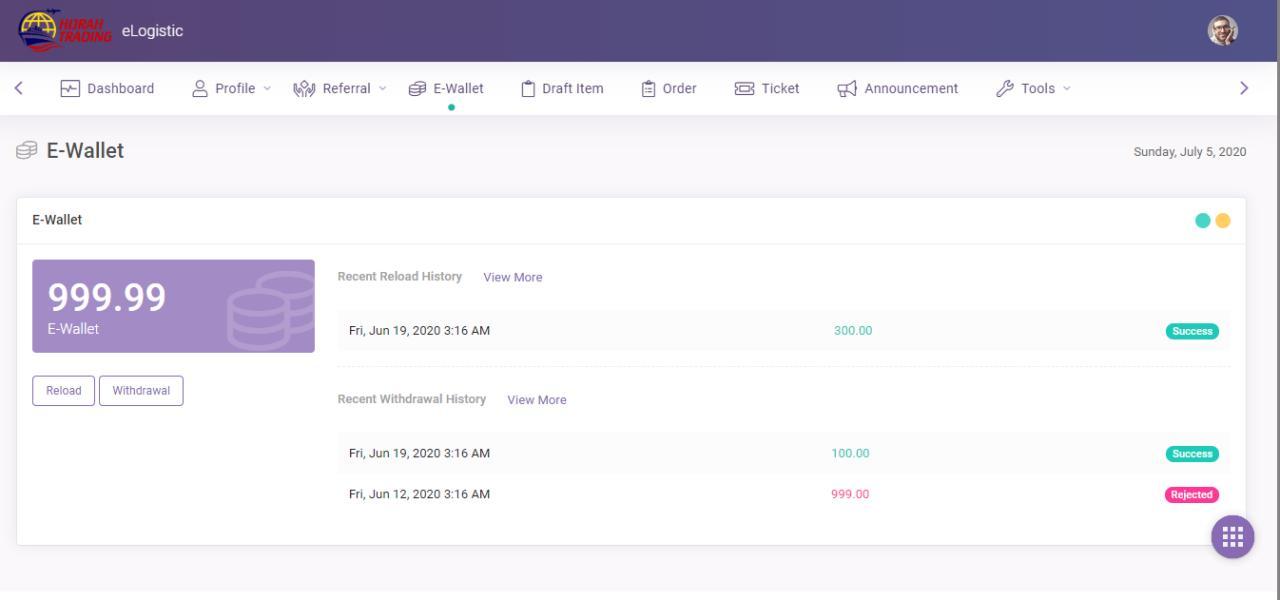Open the Order tab
1280x600 pixels.
pos(668,88)
